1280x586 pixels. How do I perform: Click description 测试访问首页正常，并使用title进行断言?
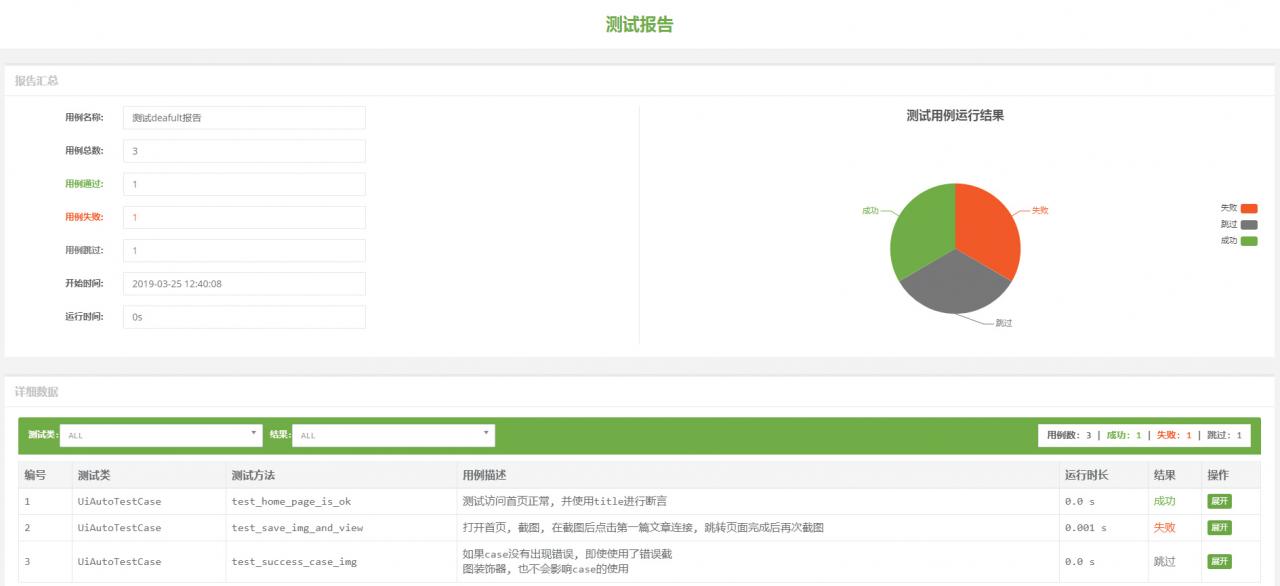[564, 501]
